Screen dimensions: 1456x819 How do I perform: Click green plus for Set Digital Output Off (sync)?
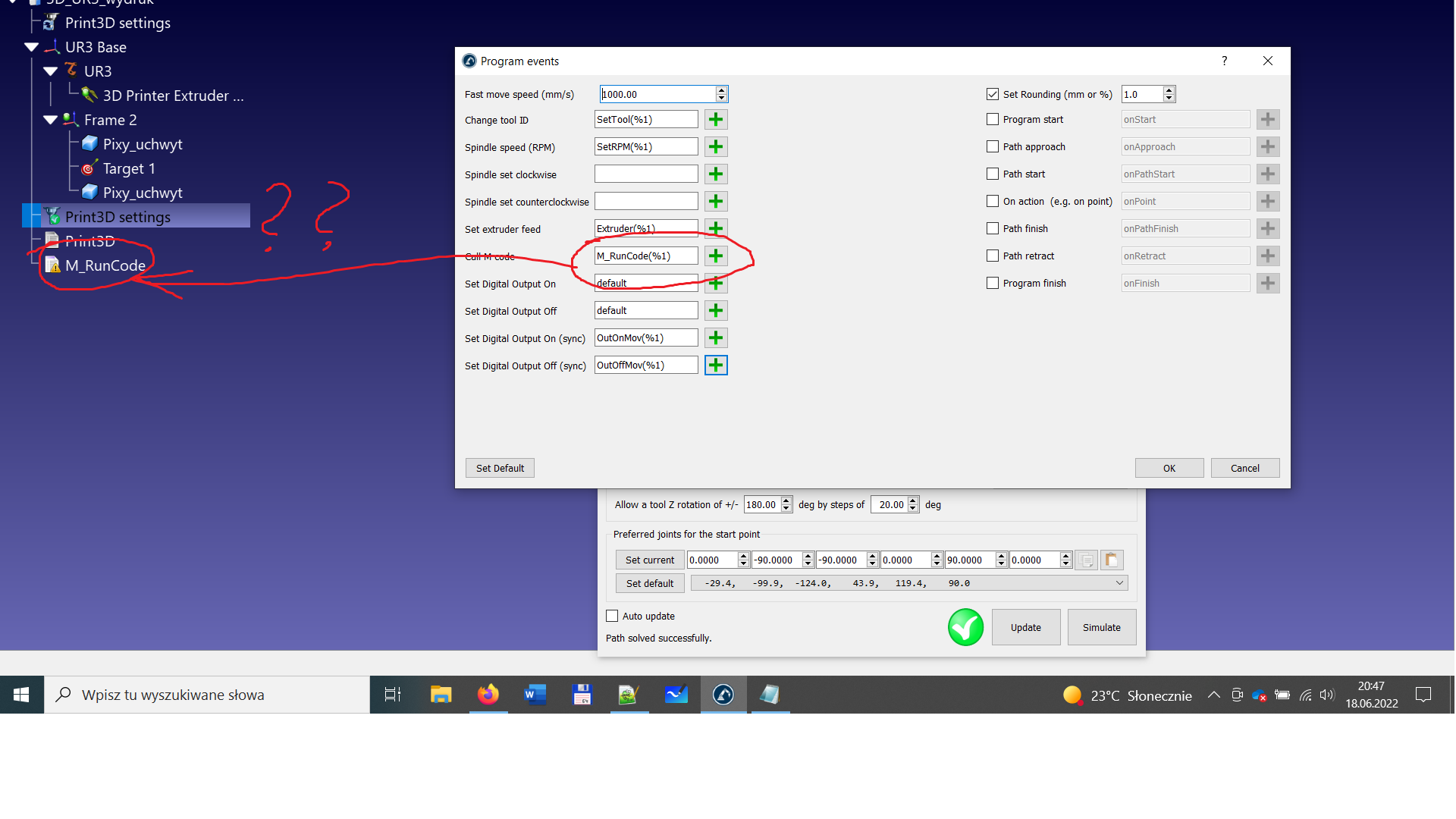click(x=715, y=366)
